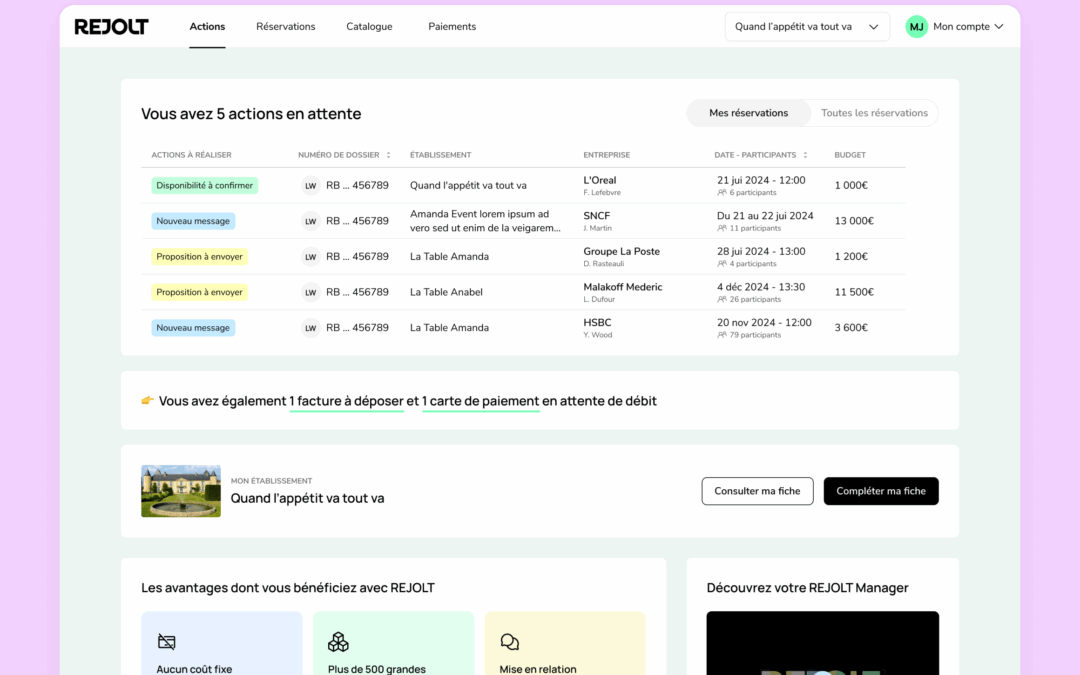Click the SNCF company name

point(596,216)
